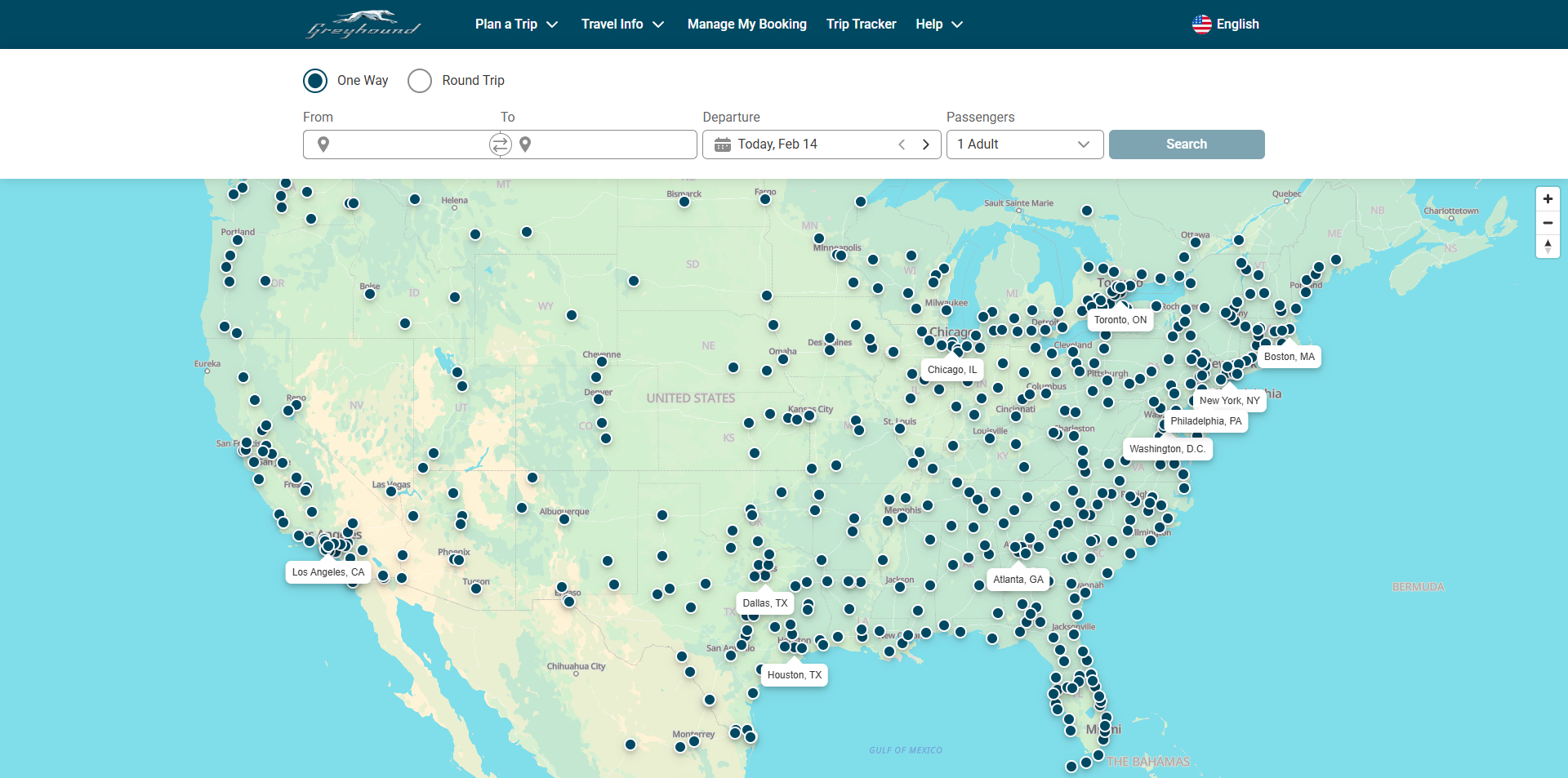The image size is (1568, 778).
Task: Click the US flag language icon
Action: click(1201, 24)
